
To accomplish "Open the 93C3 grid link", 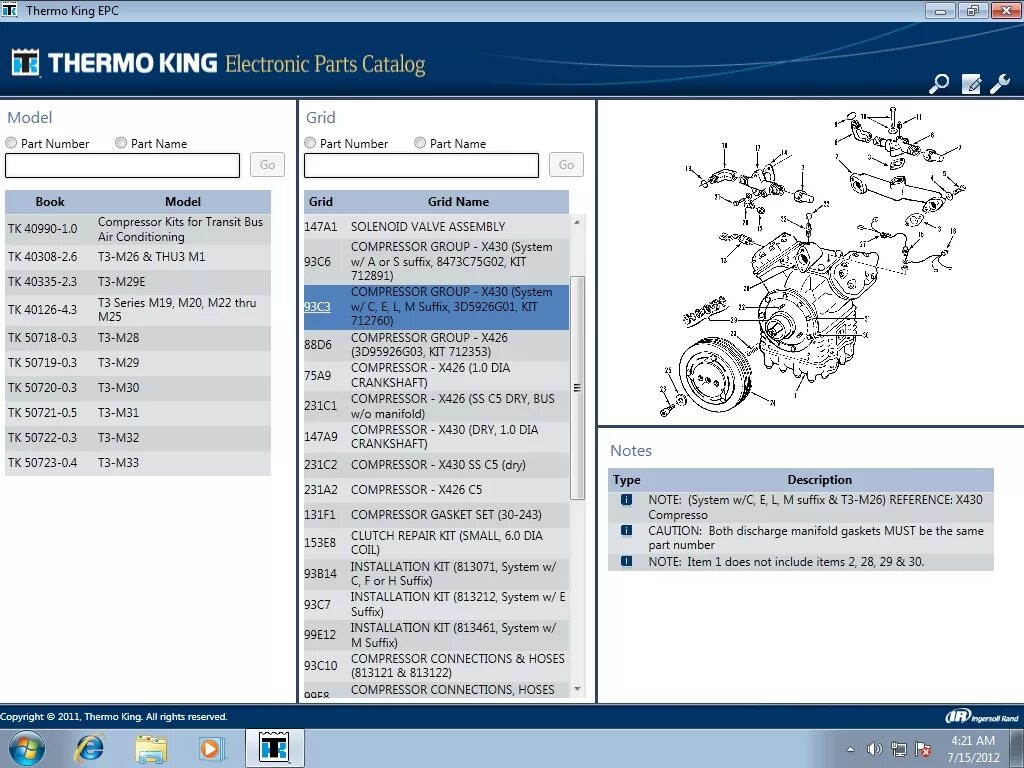I will click(x=317, y=306).
